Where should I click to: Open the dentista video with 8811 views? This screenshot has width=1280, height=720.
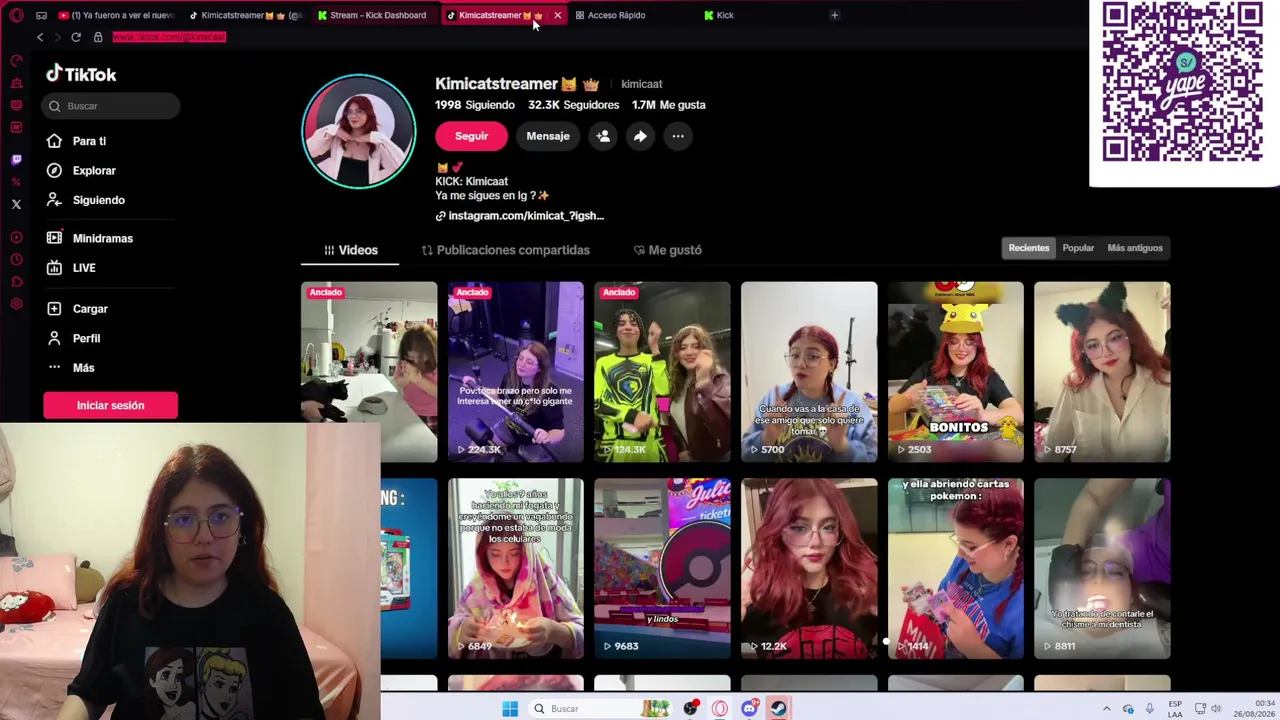1102,568
